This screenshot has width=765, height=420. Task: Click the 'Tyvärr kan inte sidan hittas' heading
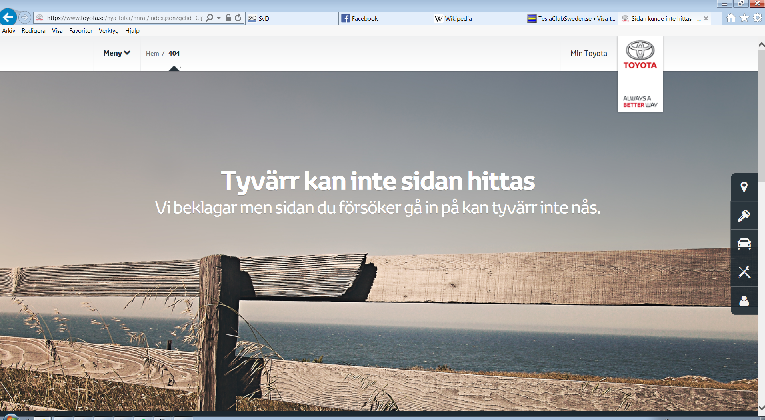point(378,181)
